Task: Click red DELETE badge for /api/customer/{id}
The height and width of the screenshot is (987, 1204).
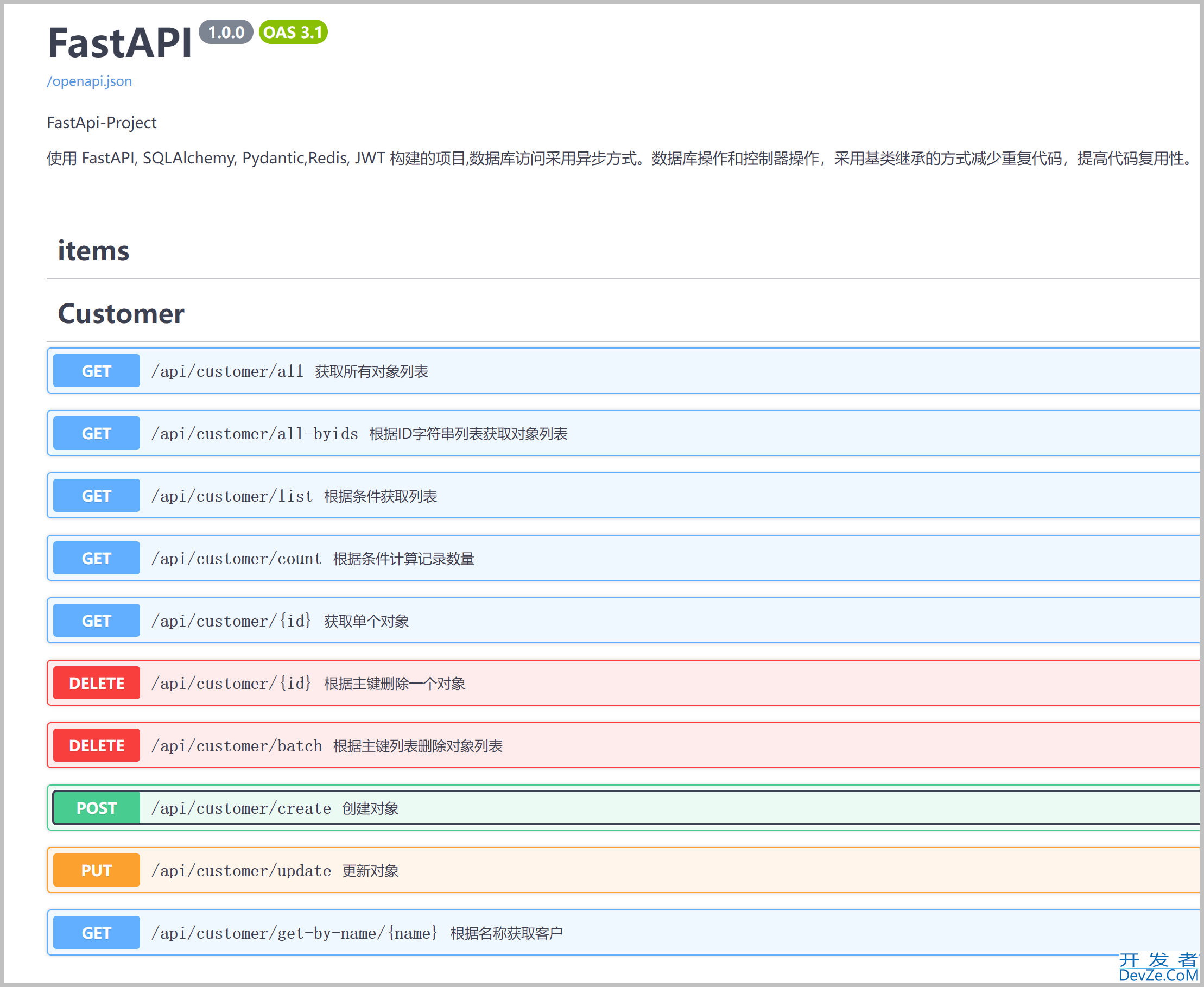Action: [x=96, y=684]
